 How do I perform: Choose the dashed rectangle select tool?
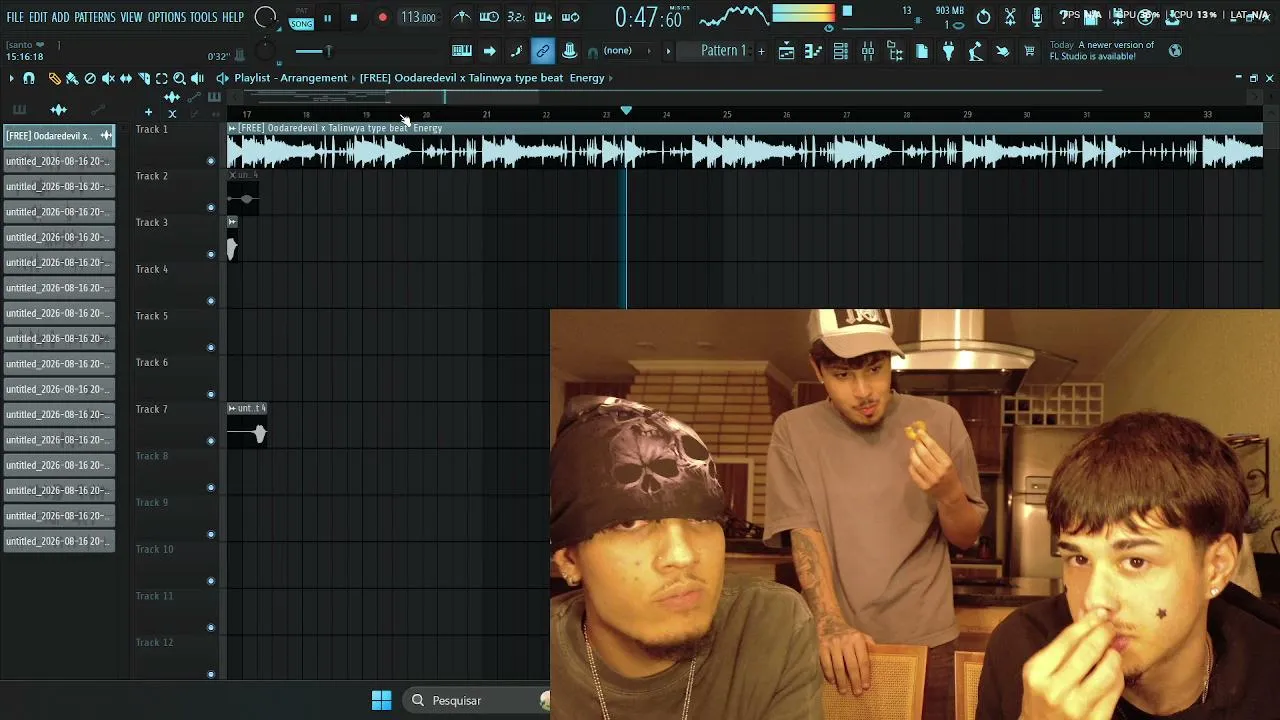162,78
